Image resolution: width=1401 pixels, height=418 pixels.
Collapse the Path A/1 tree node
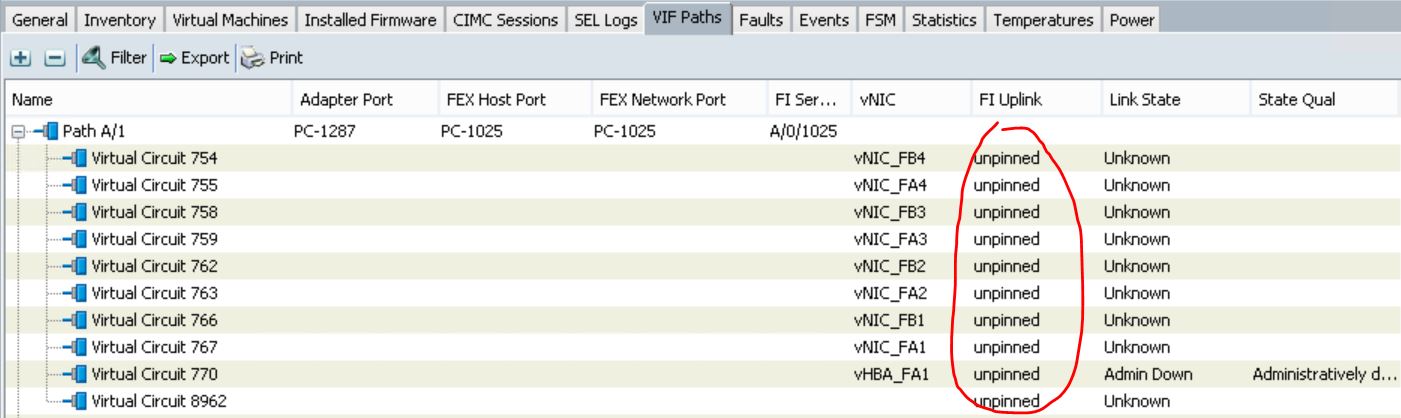point(16,132)
